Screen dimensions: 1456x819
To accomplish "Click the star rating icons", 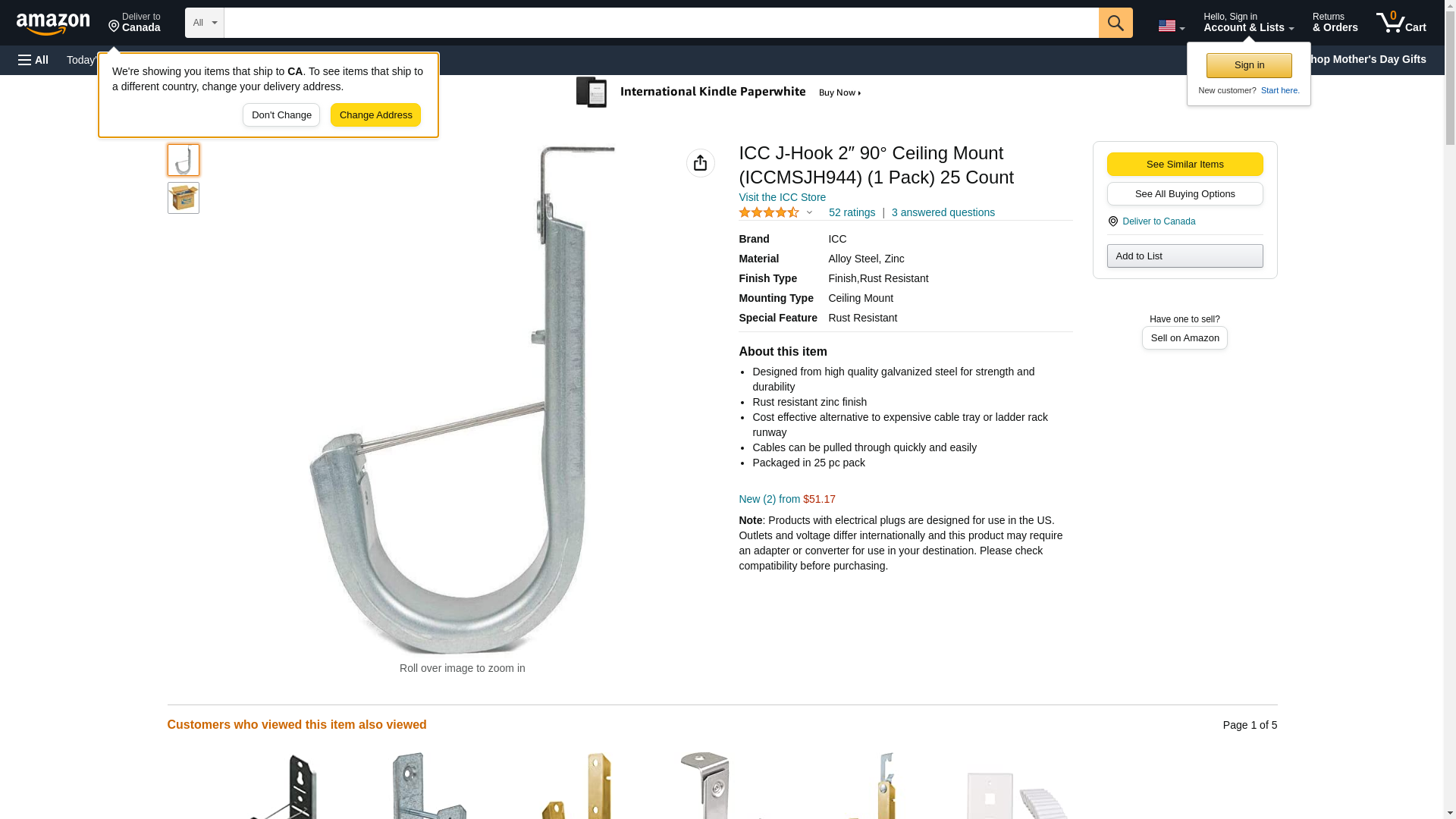I will pos(769,212).
